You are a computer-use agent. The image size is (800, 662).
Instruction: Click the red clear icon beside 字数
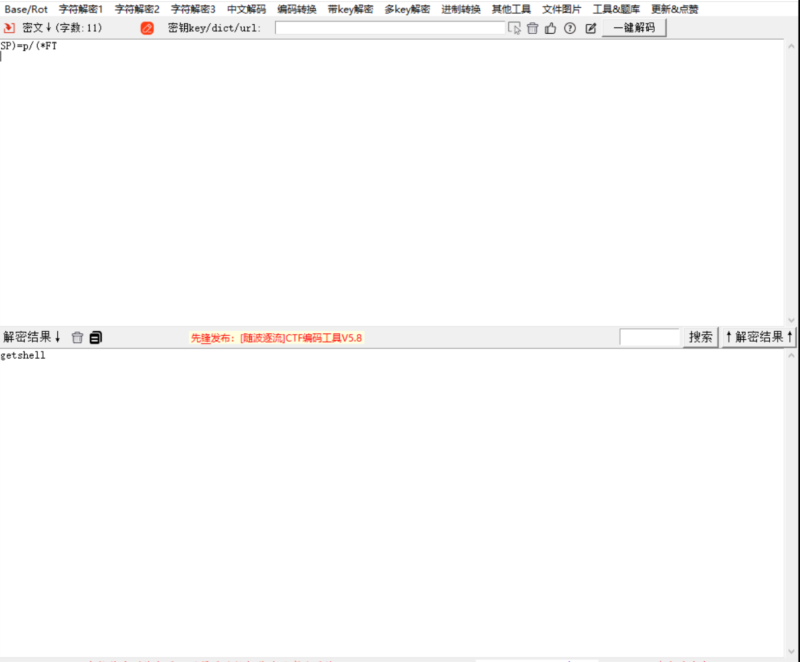[146, 28]
